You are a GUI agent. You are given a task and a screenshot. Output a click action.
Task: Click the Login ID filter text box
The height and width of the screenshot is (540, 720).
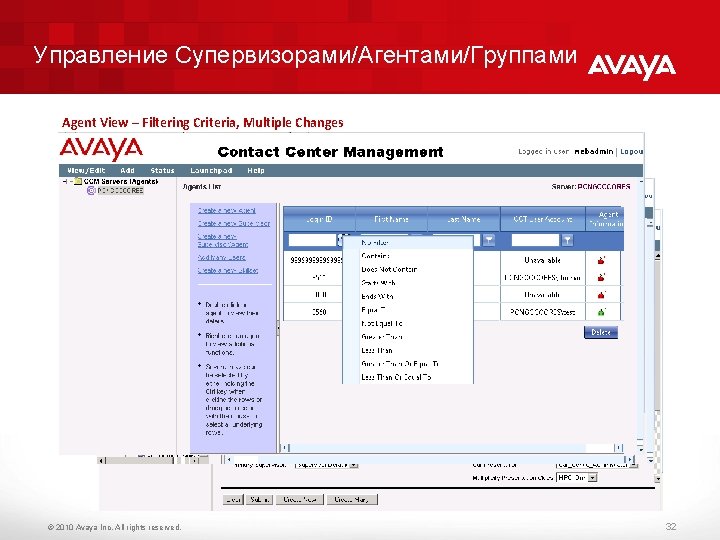coord(312,240)
